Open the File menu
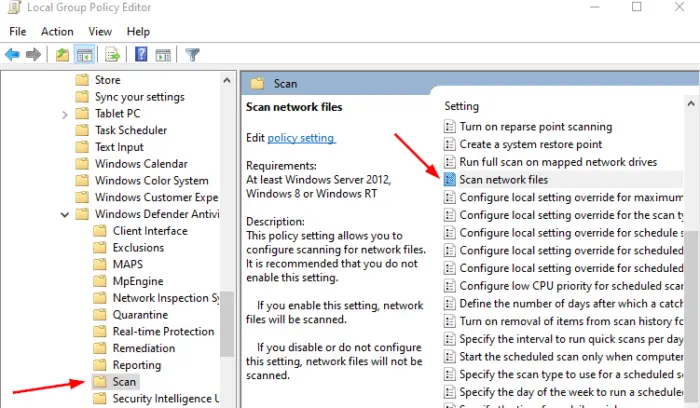Image resolution: width=700 pixels, height=408 pixels. pyautogui.click(x=17, y=31)
